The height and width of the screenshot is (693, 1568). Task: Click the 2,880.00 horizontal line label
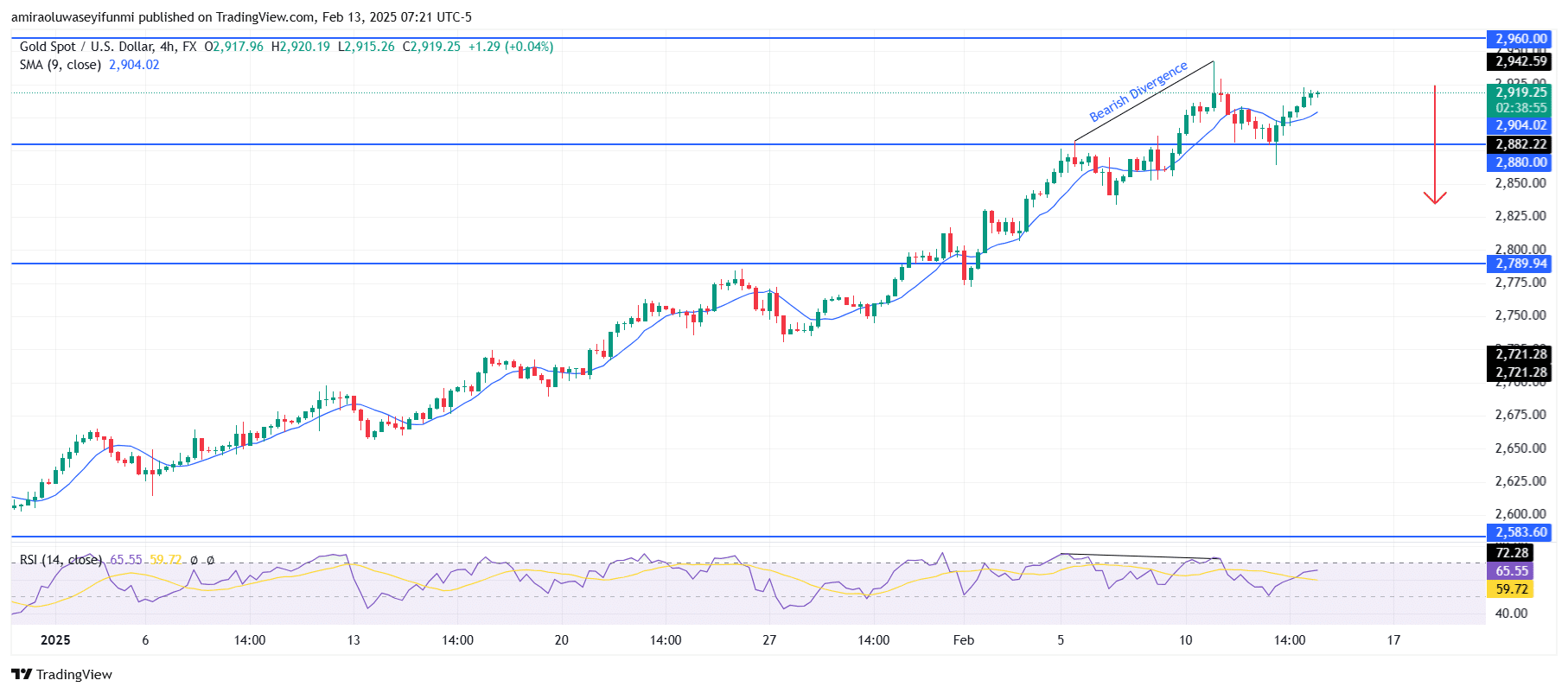(x=1520, y=162)
